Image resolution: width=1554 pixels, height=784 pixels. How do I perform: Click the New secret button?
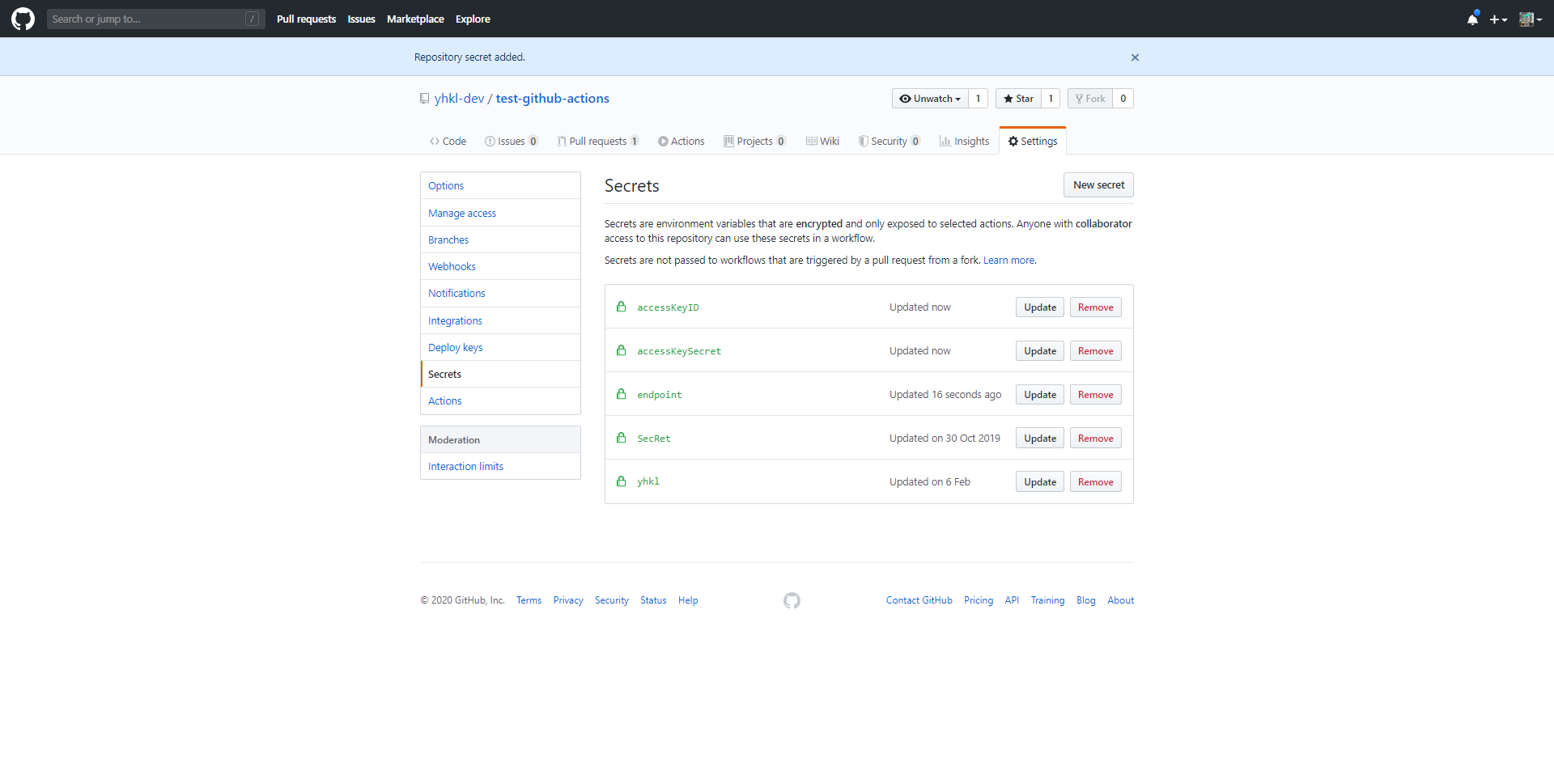1098,184
